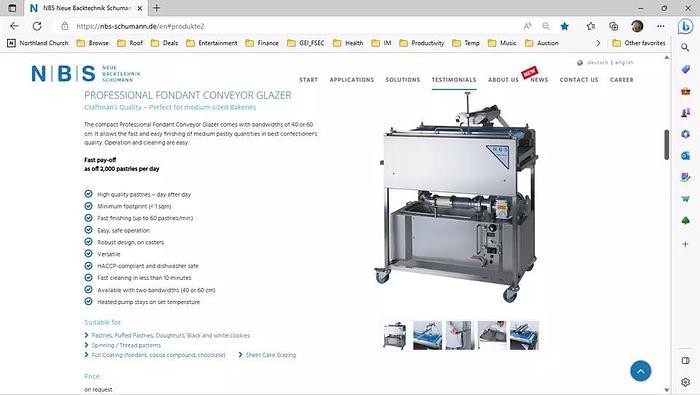Open sidebar green tree icon
The image size is (700, 395).
pos(685,220)
